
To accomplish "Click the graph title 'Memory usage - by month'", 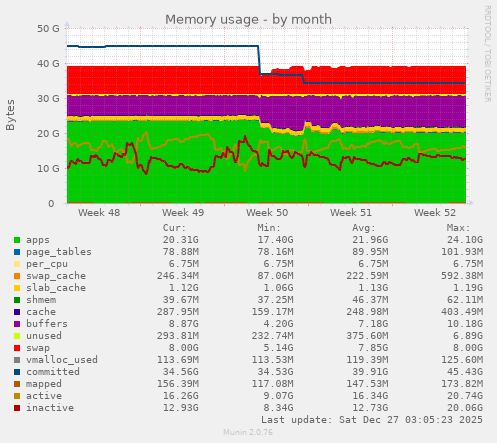I will [248, 19].
